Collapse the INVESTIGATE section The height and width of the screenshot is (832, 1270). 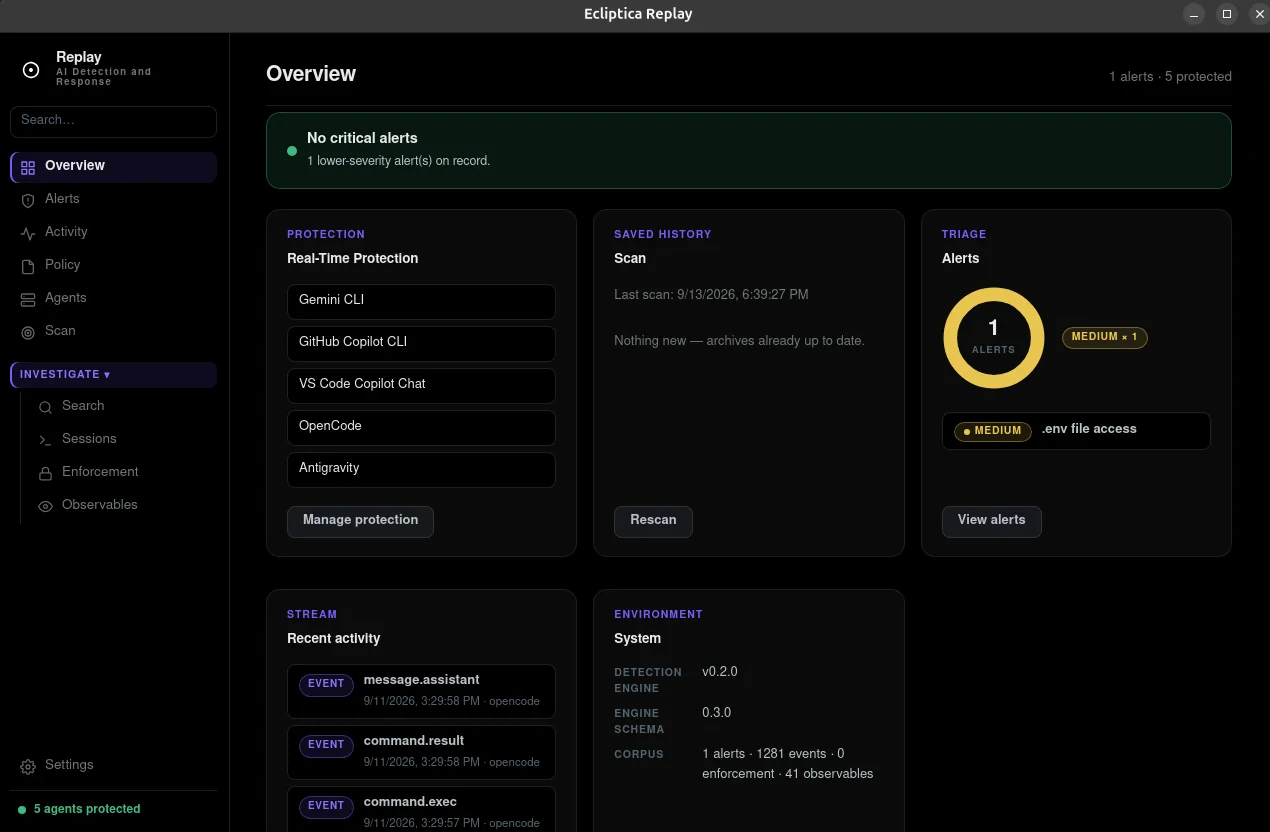tap(113, 374)
